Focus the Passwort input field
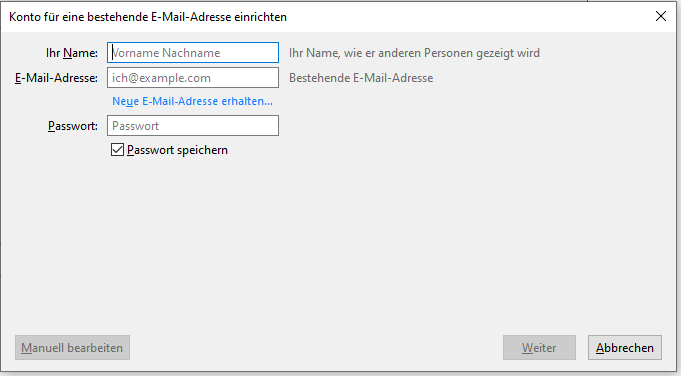Screen dimensions: 681x376 (193, 125)
